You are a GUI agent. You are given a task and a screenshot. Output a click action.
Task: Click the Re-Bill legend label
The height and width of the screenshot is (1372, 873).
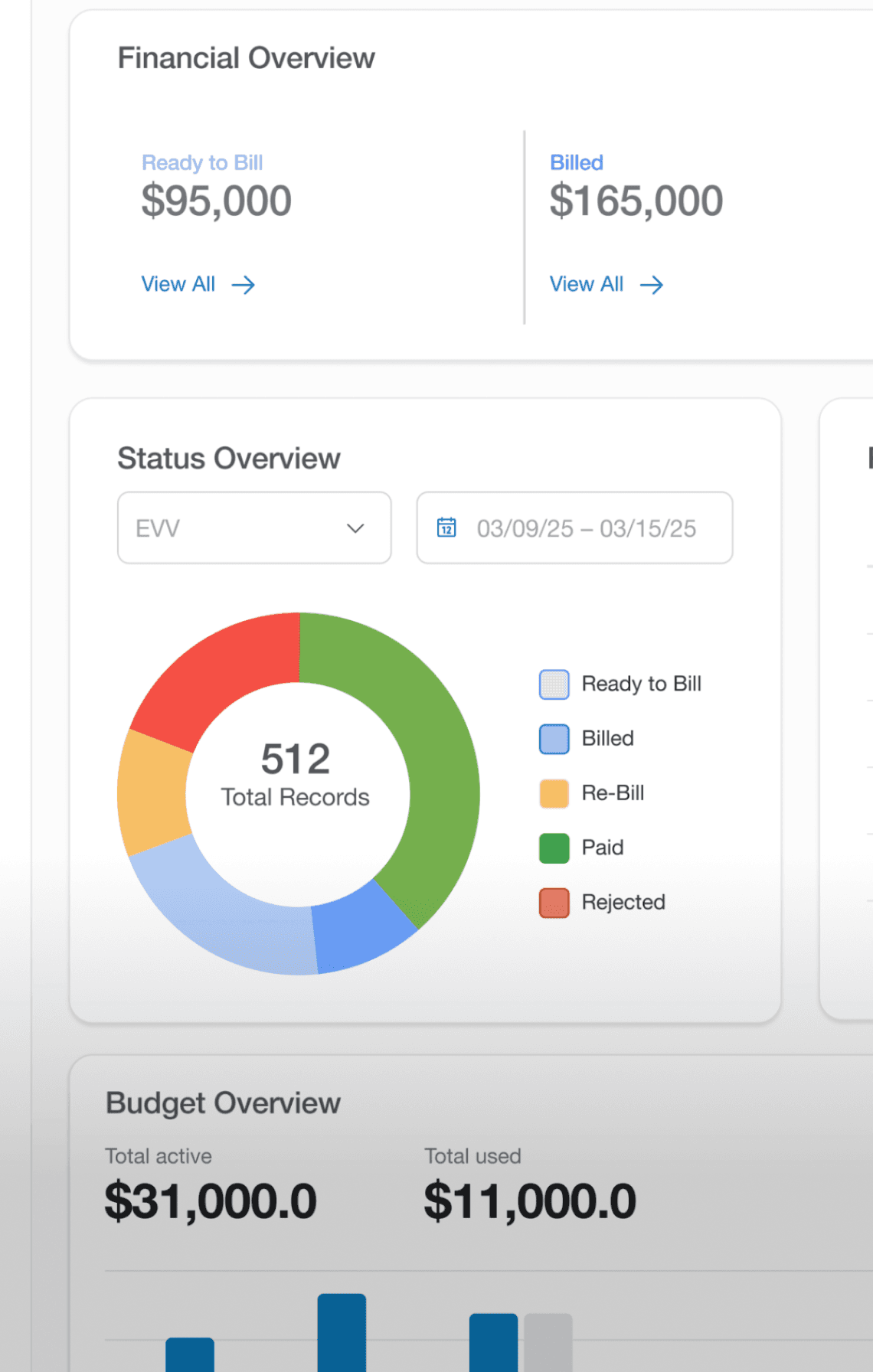613,793
